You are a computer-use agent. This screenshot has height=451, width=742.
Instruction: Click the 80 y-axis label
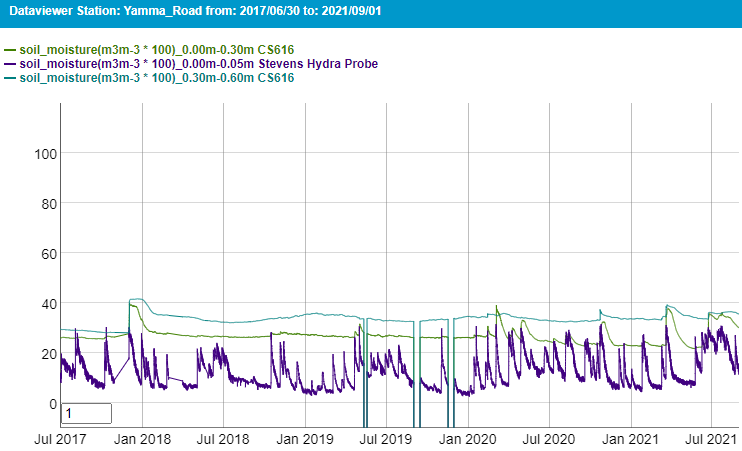[49, 204]
